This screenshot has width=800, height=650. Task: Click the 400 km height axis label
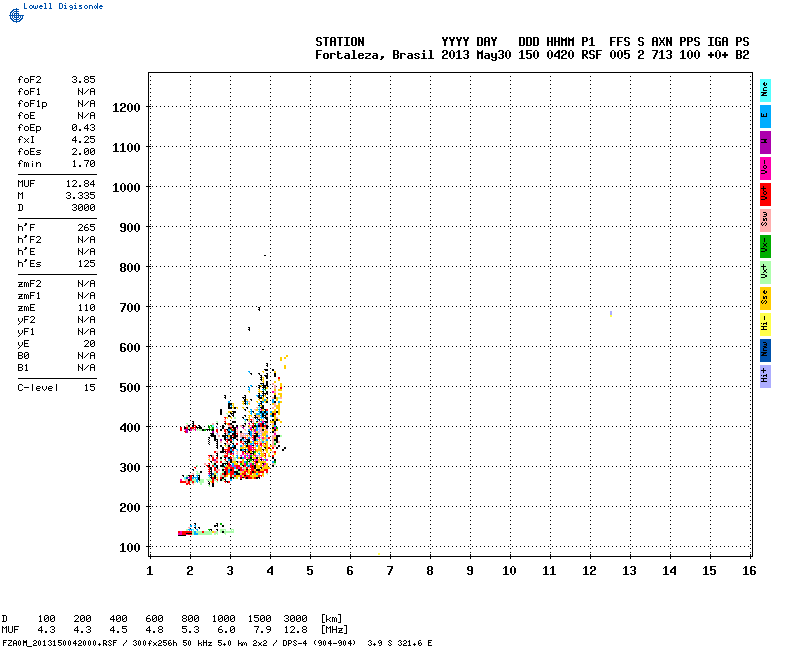(x=130, y=428)
